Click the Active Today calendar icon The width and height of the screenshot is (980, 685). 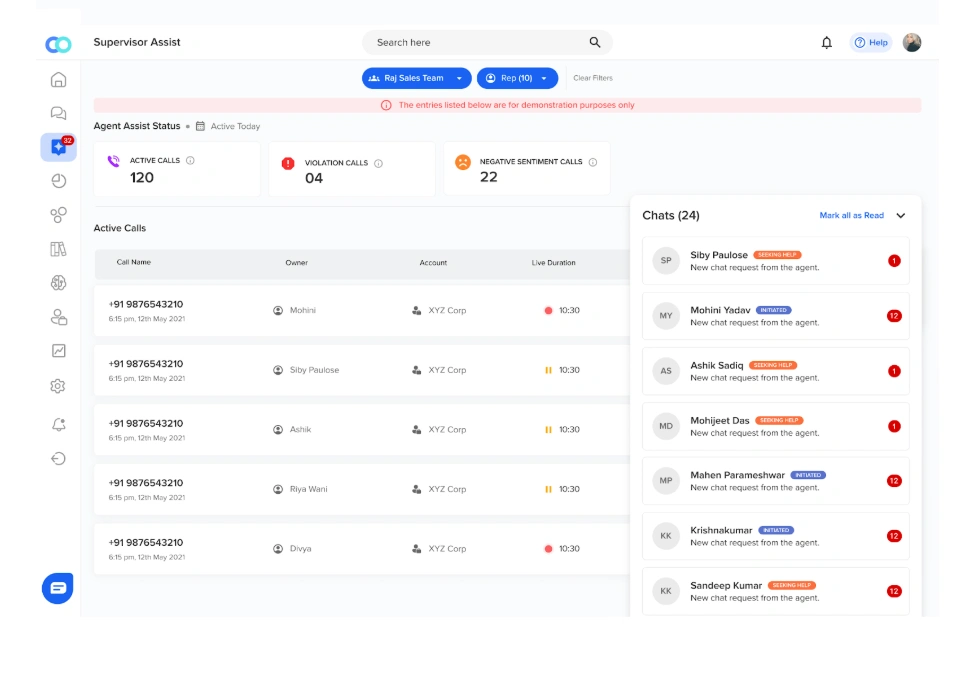(x=200, y=126)
